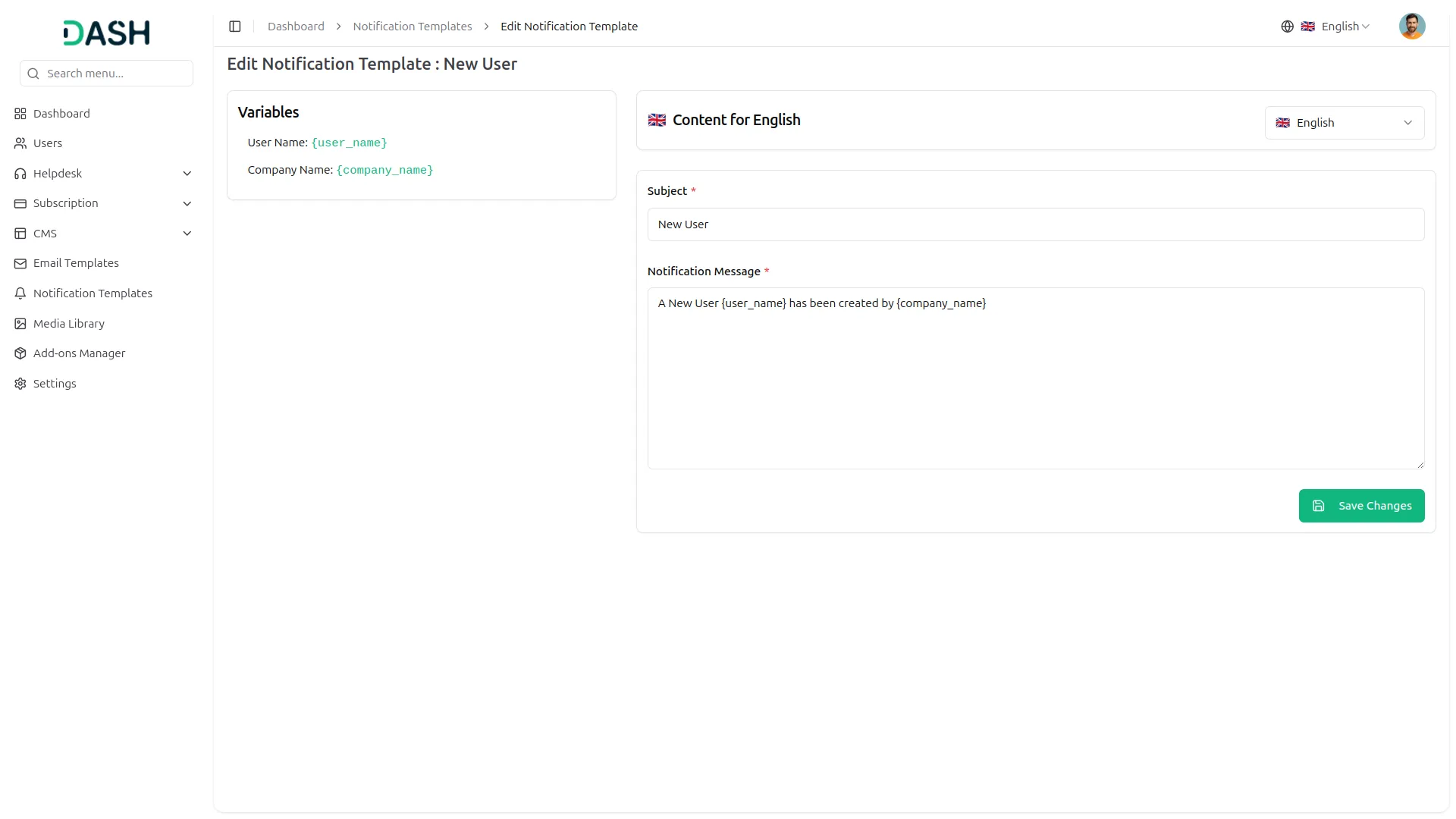
Task: Open the user avatar menu
Action: (1411, 27)
